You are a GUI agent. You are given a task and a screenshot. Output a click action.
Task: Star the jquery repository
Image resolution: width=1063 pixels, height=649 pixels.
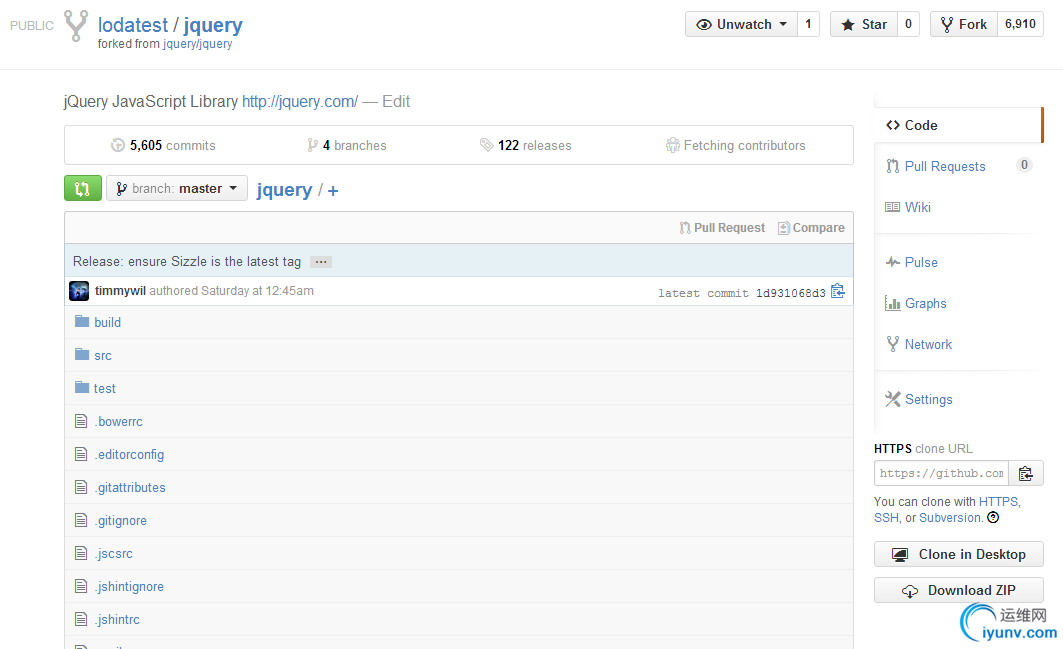click(x=864, y=24)
